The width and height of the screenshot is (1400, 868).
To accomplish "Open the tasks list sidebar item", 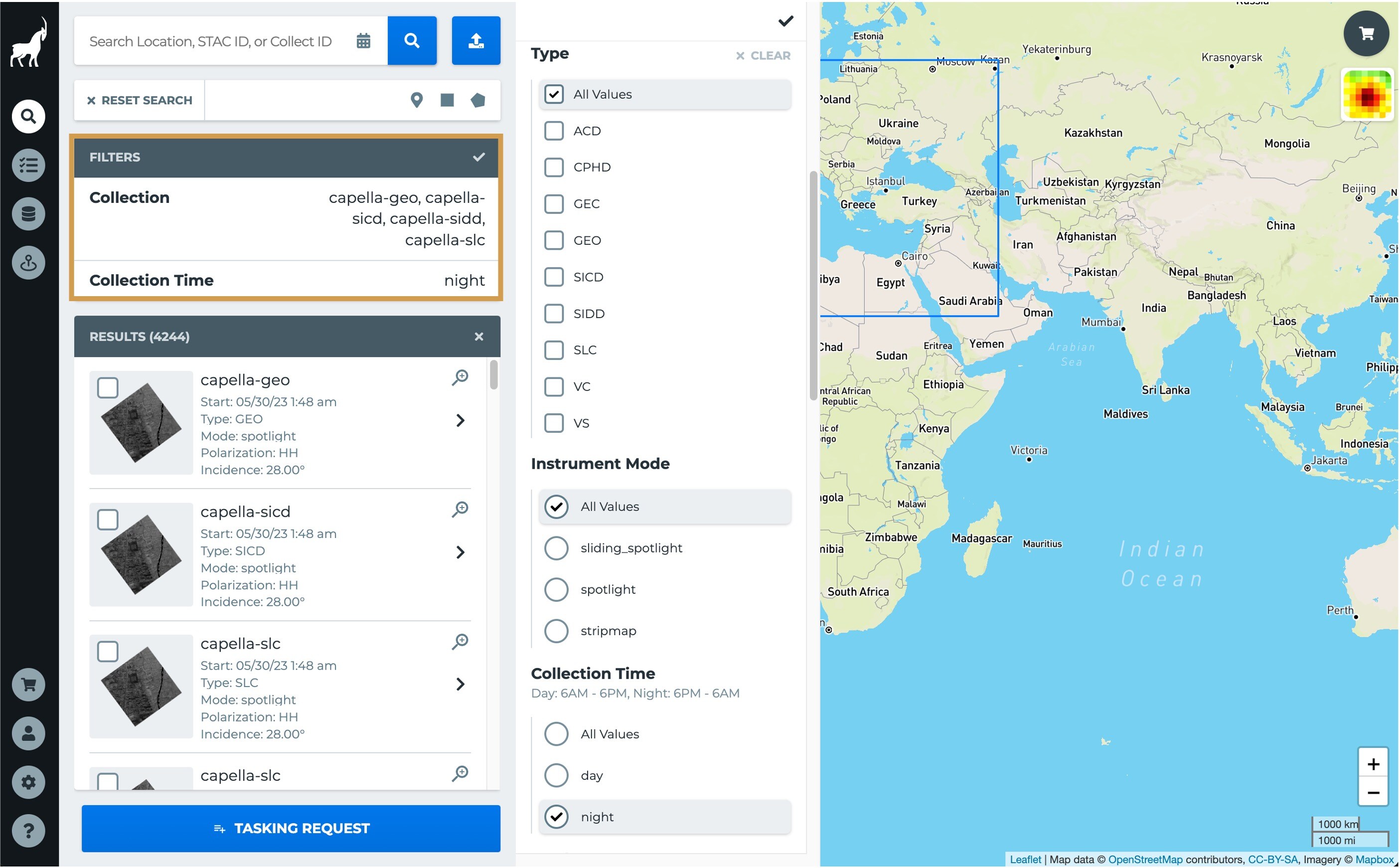I will [28, 166].
